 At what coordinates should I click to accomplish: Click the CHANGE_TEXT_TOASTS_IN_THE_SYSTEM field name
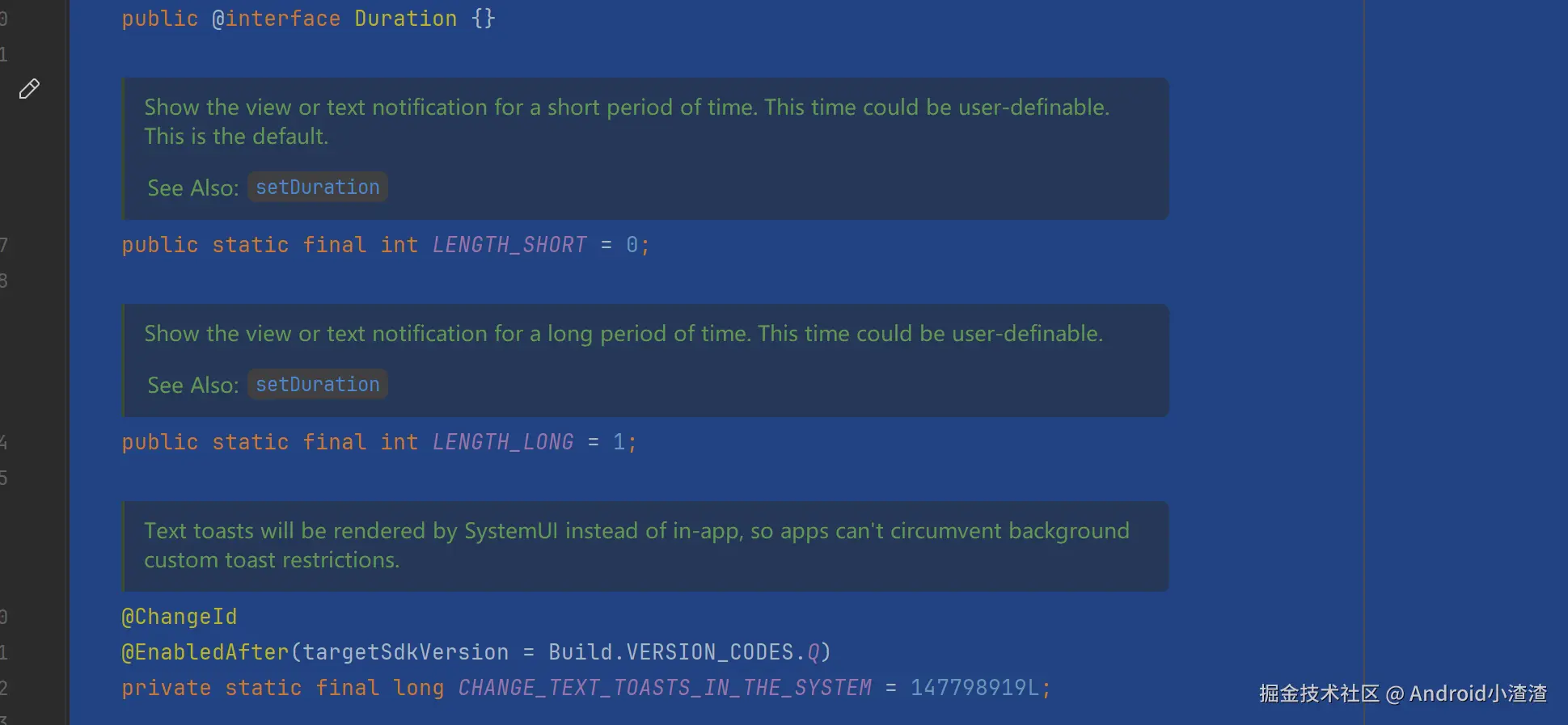tap(665, 688)
